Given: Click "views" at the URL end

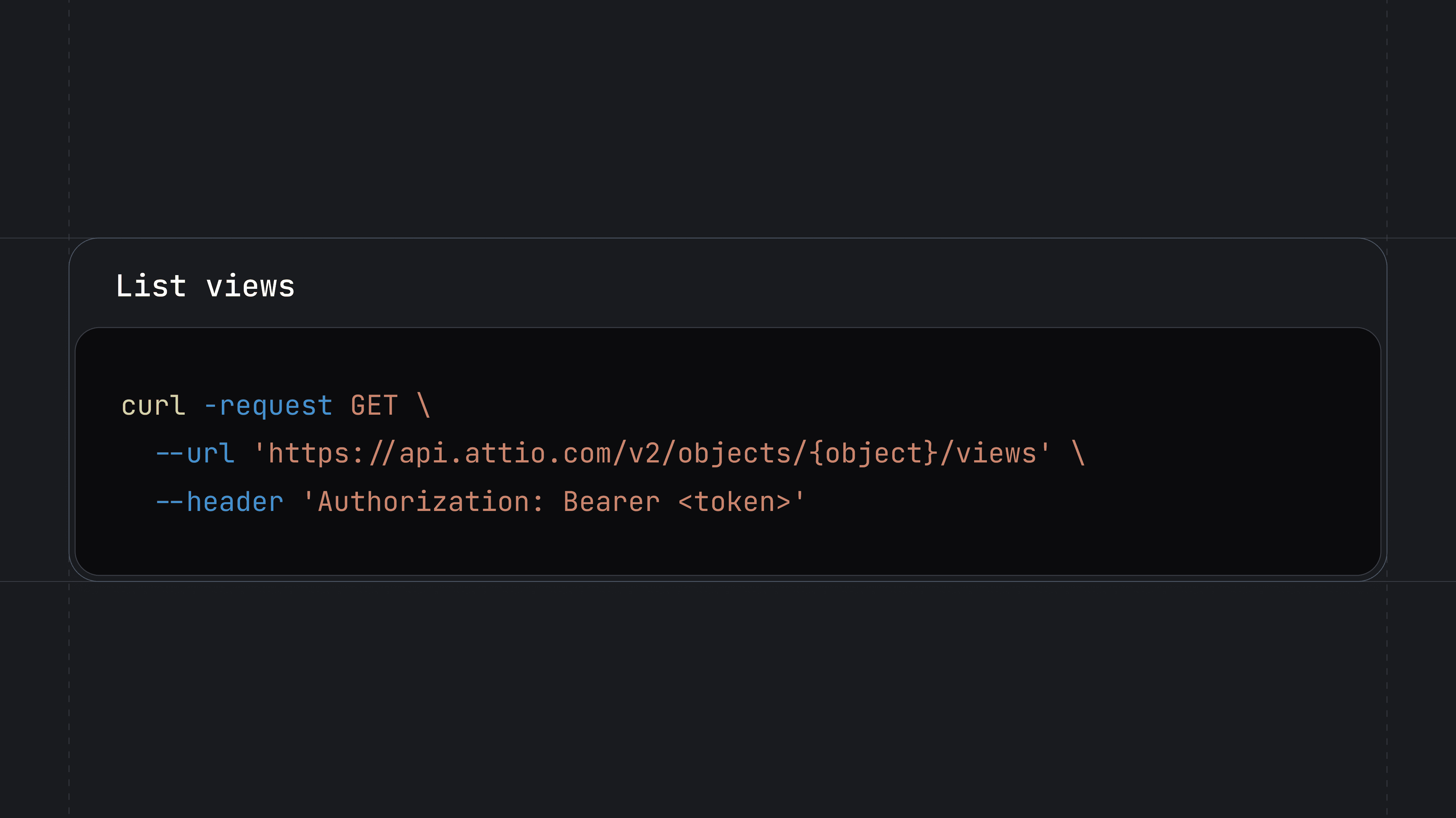Looking at the screenshot, I should [996, 454].
